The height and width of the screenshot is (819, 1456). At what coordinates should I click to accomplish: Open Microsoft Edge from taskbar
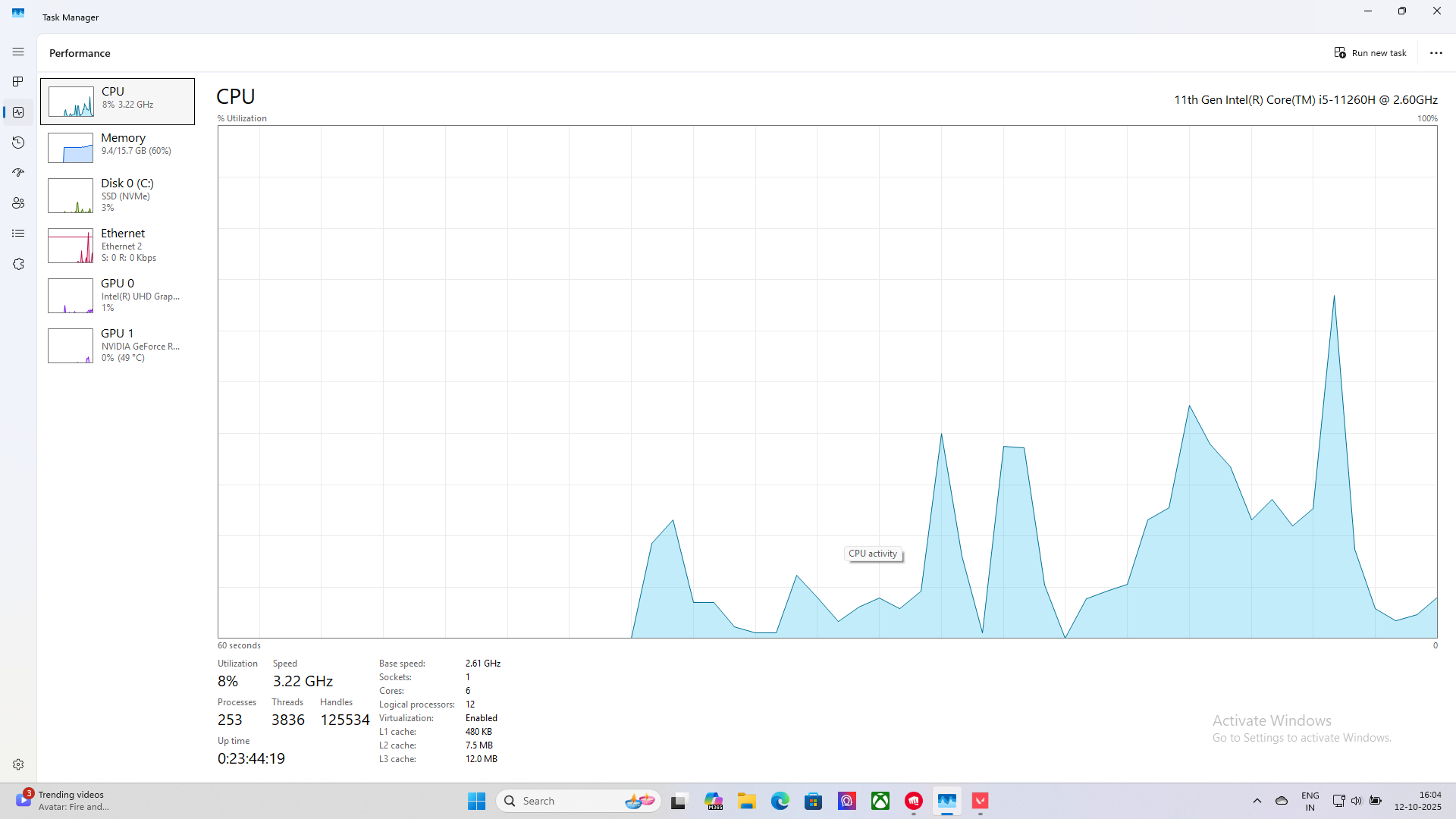780,801
